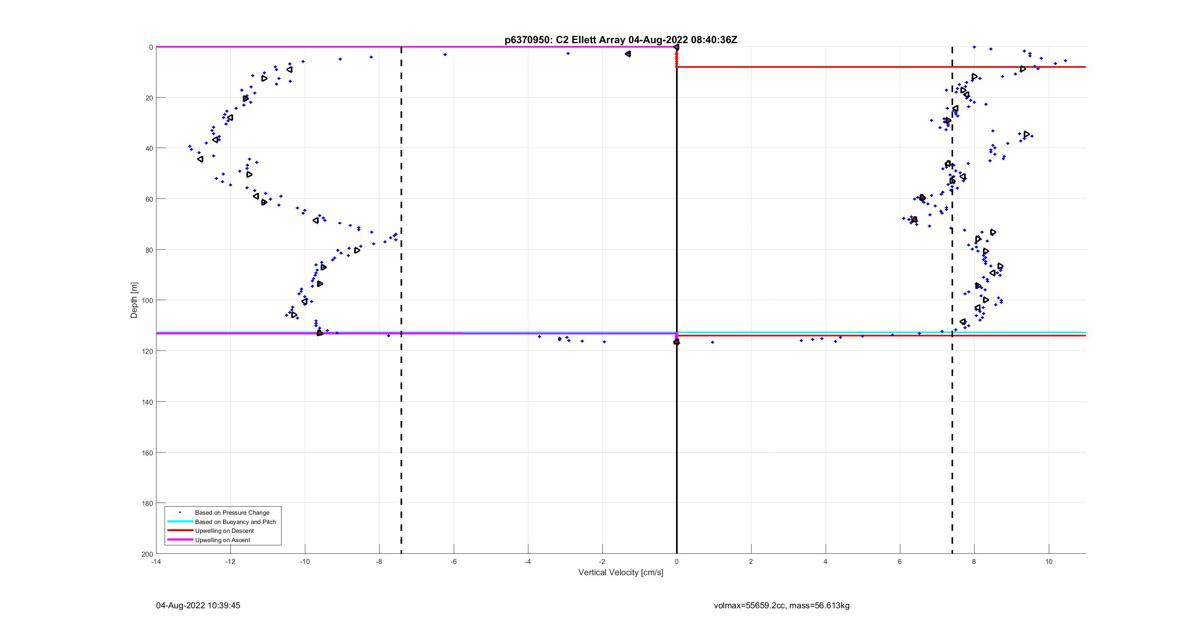This screenshot has width=1200, height=622.
Task: Click the magenta line swatch in the legend
Action: click(179, 539)
